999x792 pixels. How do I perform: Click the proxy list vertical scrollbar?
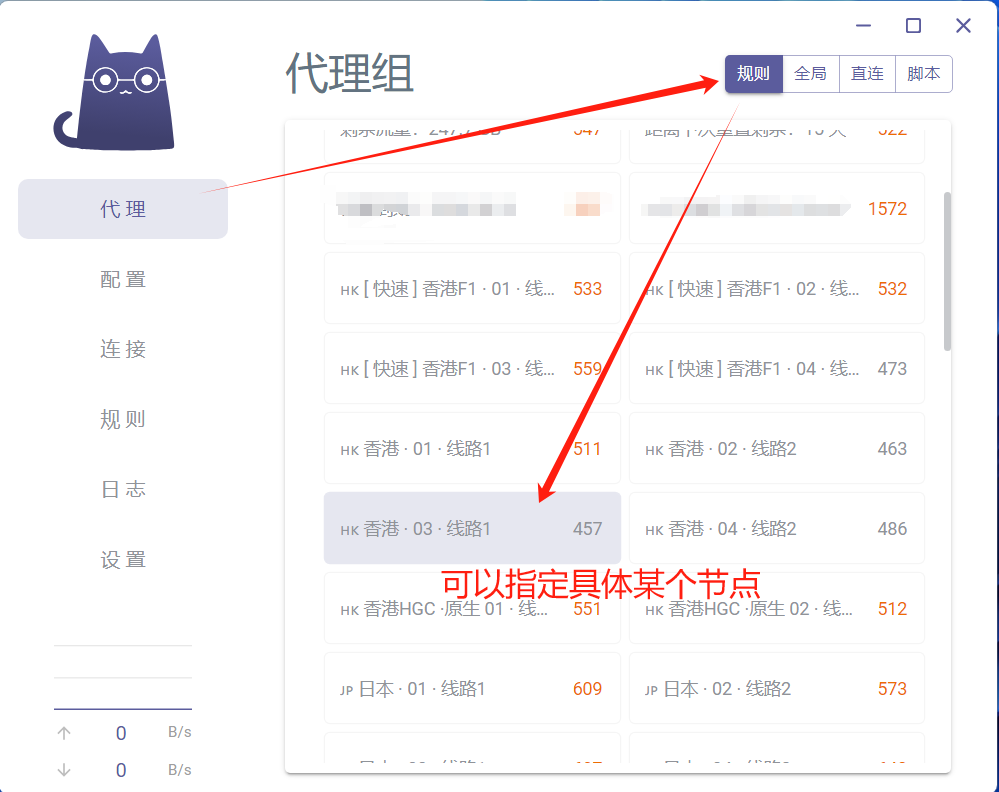point(947,271)
